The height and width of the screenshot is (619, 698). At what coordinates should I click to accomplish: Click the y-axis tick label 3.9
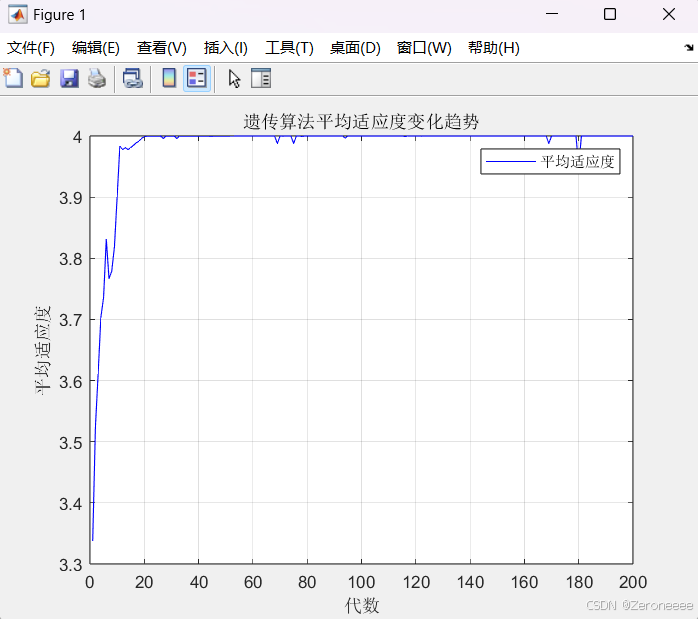pos(71,198)
